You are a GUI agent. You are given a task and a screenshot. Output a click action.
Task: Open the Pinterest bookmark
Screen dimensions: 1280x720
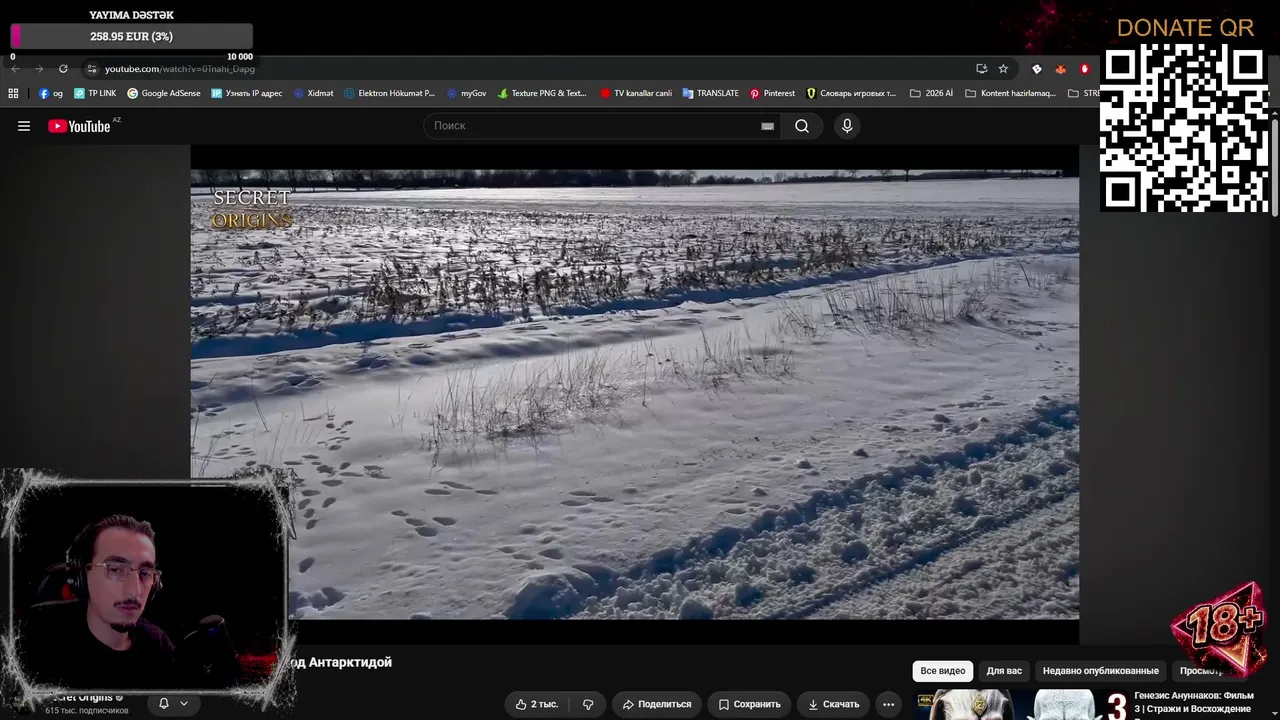pos(772,93)
